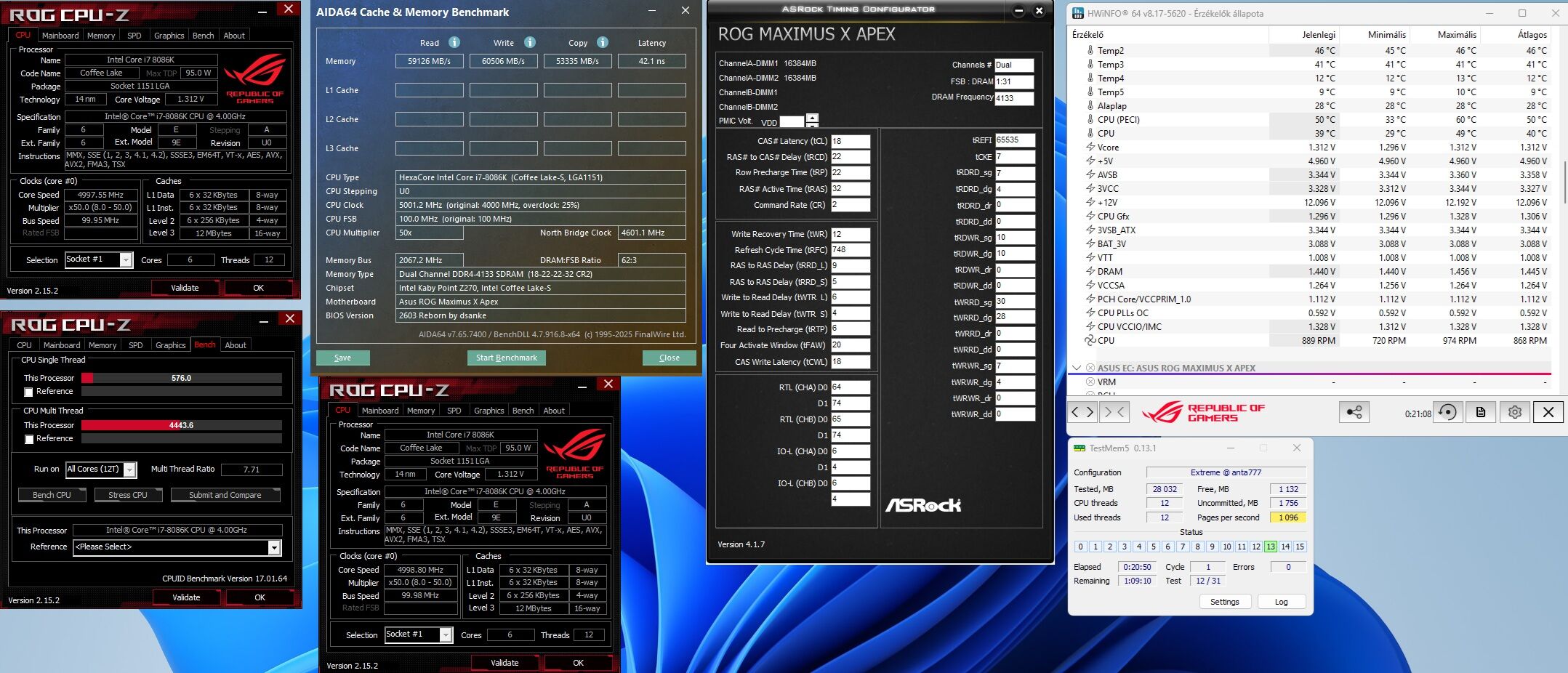Image resolution: width=1568 pixels, height=673 pixels.
Task: Click TestMem5 status box 15
Action: click(1300, 547)
